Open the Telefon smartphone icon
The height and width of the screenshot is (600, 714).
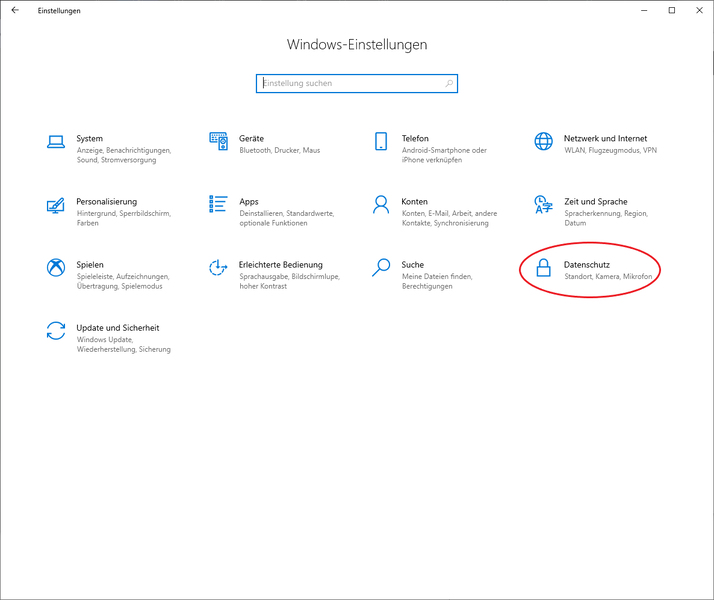coord(381,142)
